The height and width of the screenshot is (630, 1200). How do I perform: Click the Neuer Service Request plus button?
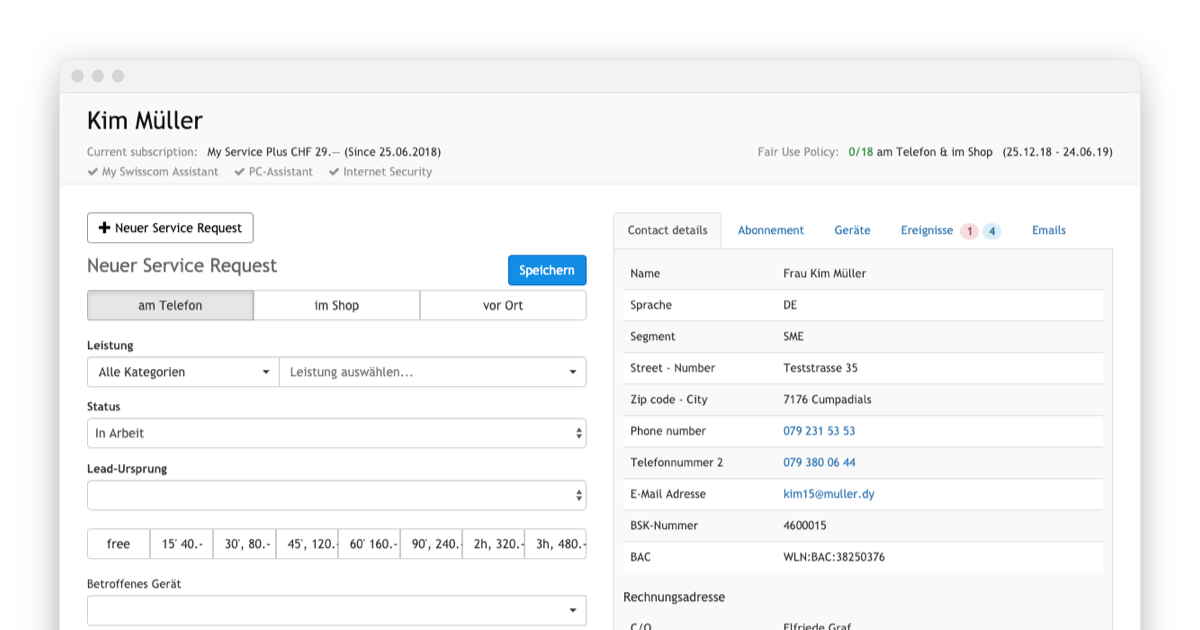pyautogui.click(x=170, y=228)
